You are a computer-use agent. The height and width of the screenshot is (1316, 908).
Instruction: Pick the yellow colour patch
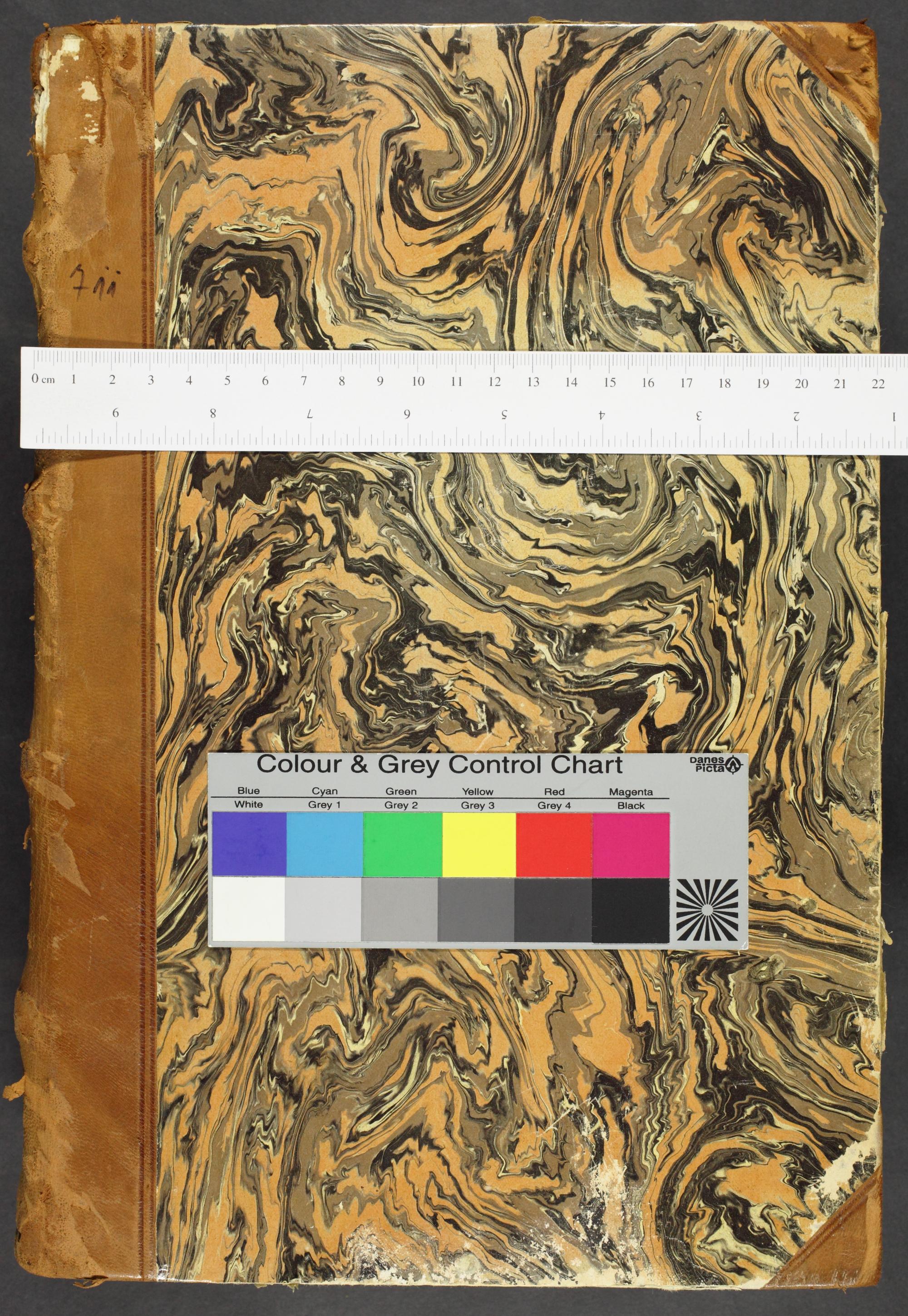(479, 844)
